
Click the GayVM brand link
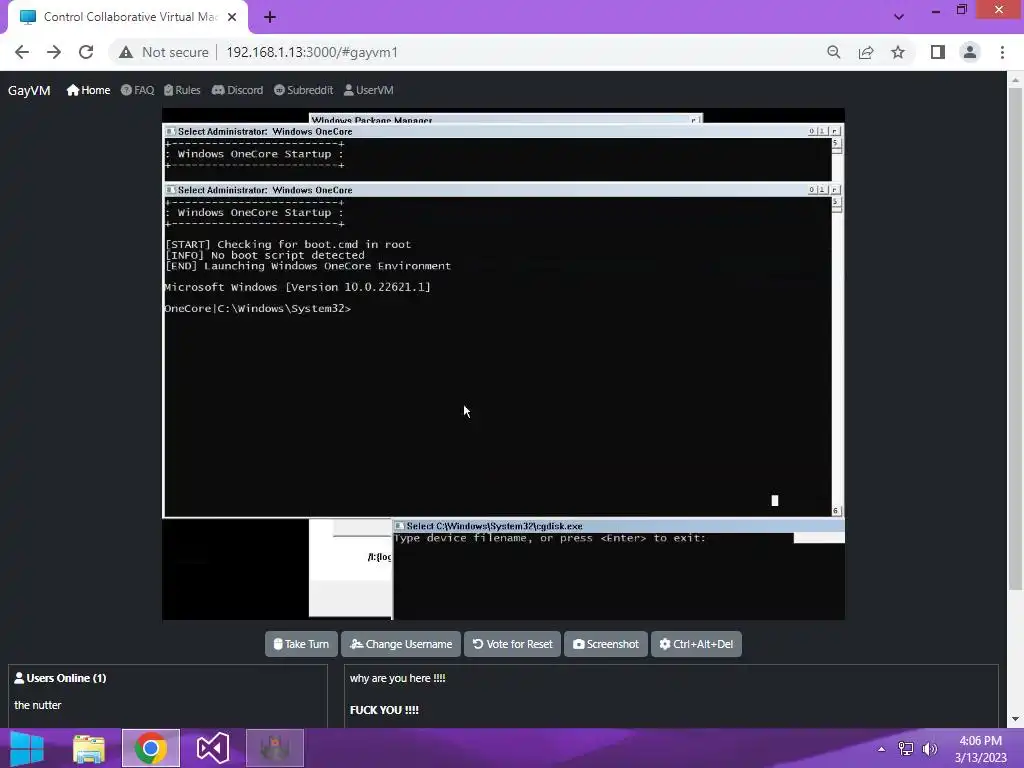point(29,90)
